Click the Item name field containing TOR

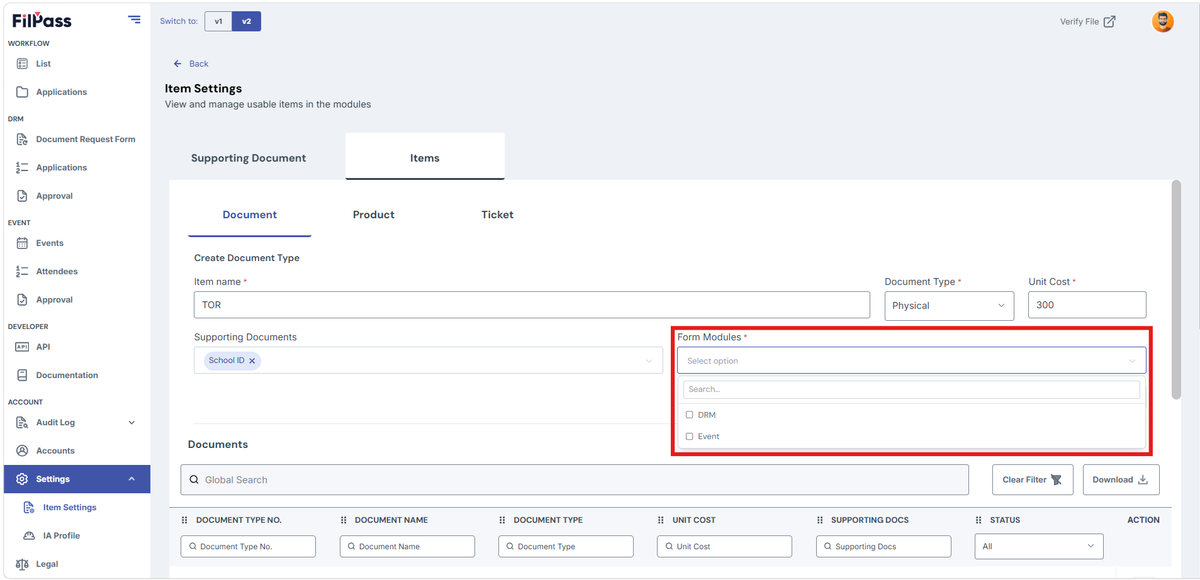tap(532, 306)
